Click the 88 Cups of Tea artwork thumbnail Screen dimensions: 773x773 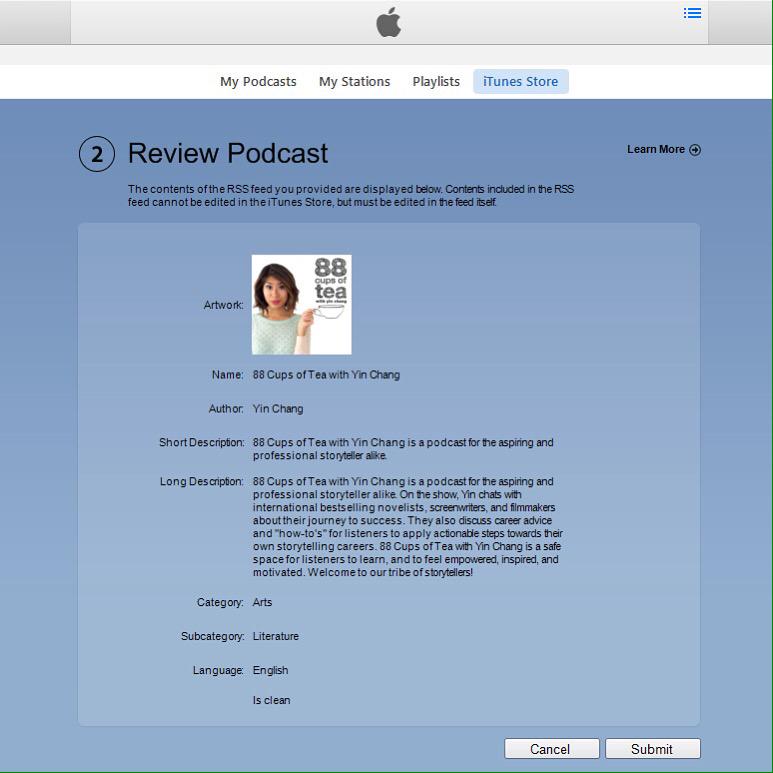302,305
